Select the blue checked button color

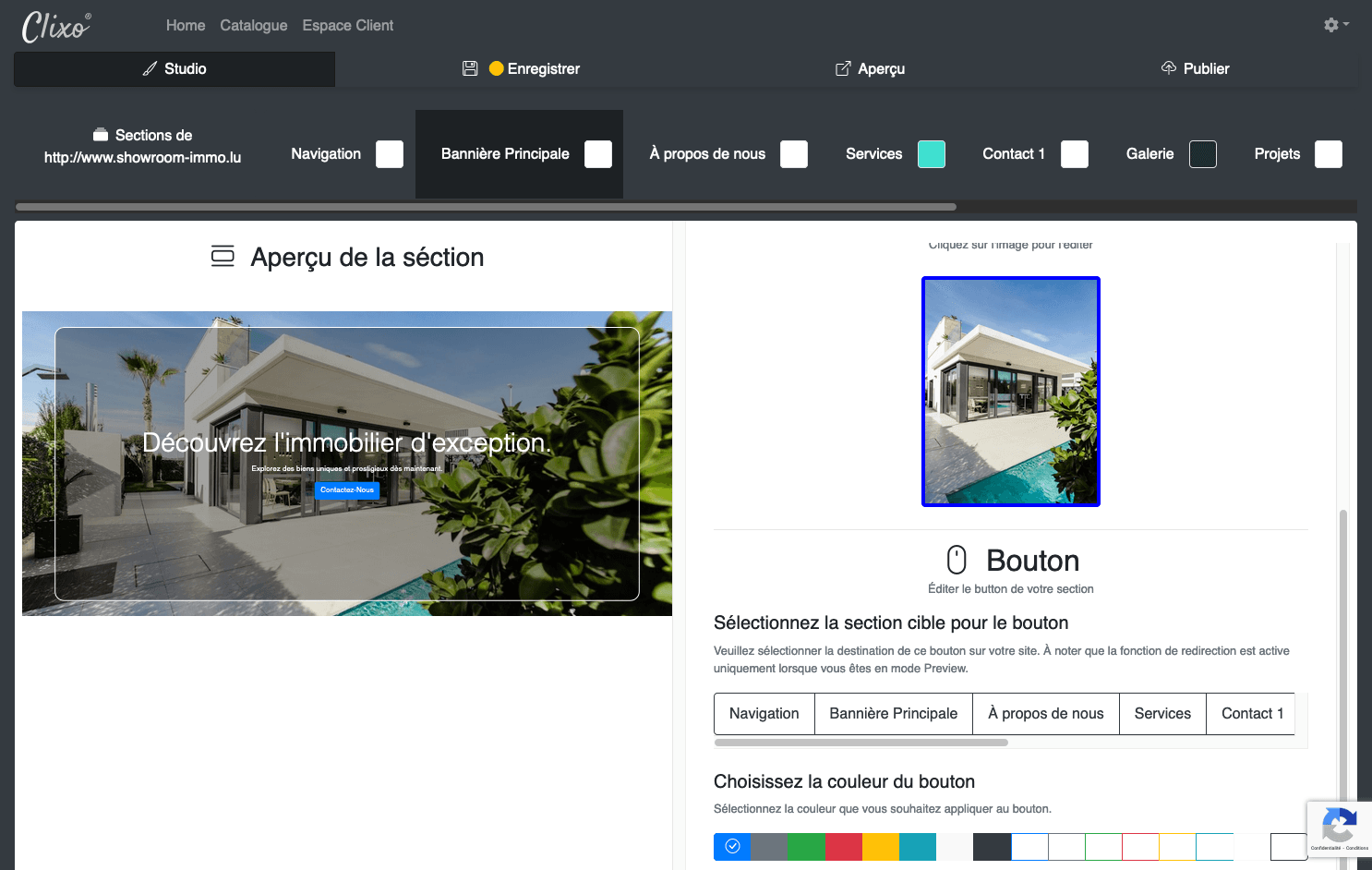pos(732,847)
